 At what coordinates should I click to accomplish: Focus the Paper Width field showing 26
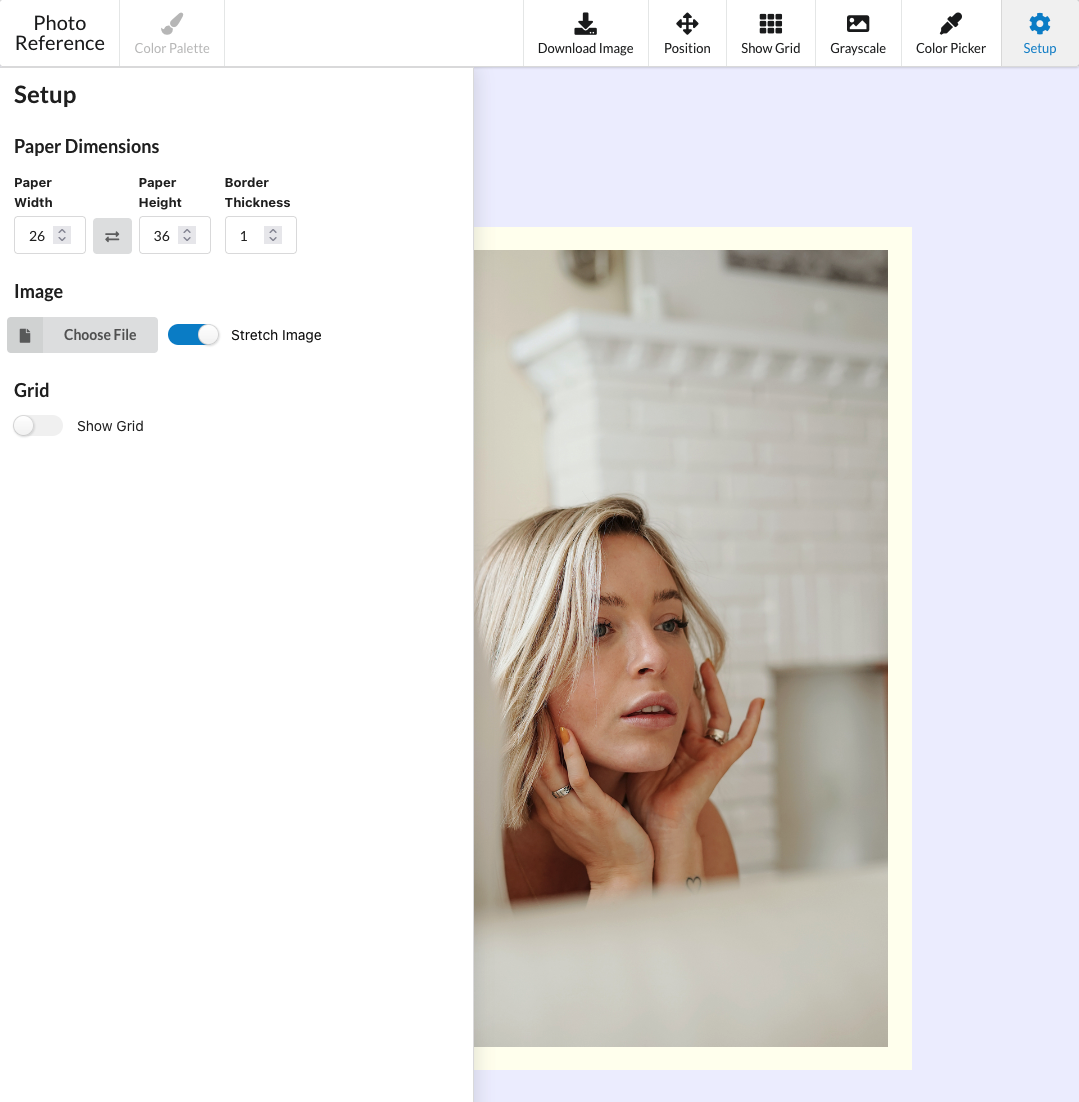tap(50, 235)
